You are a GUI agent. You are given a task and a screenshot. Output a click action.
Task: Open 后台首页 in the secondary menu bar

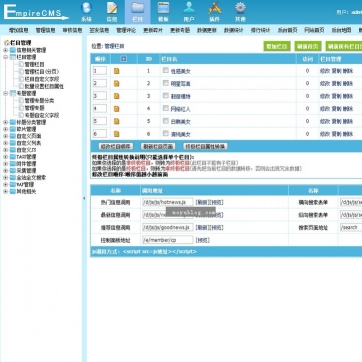coord(287,30)
